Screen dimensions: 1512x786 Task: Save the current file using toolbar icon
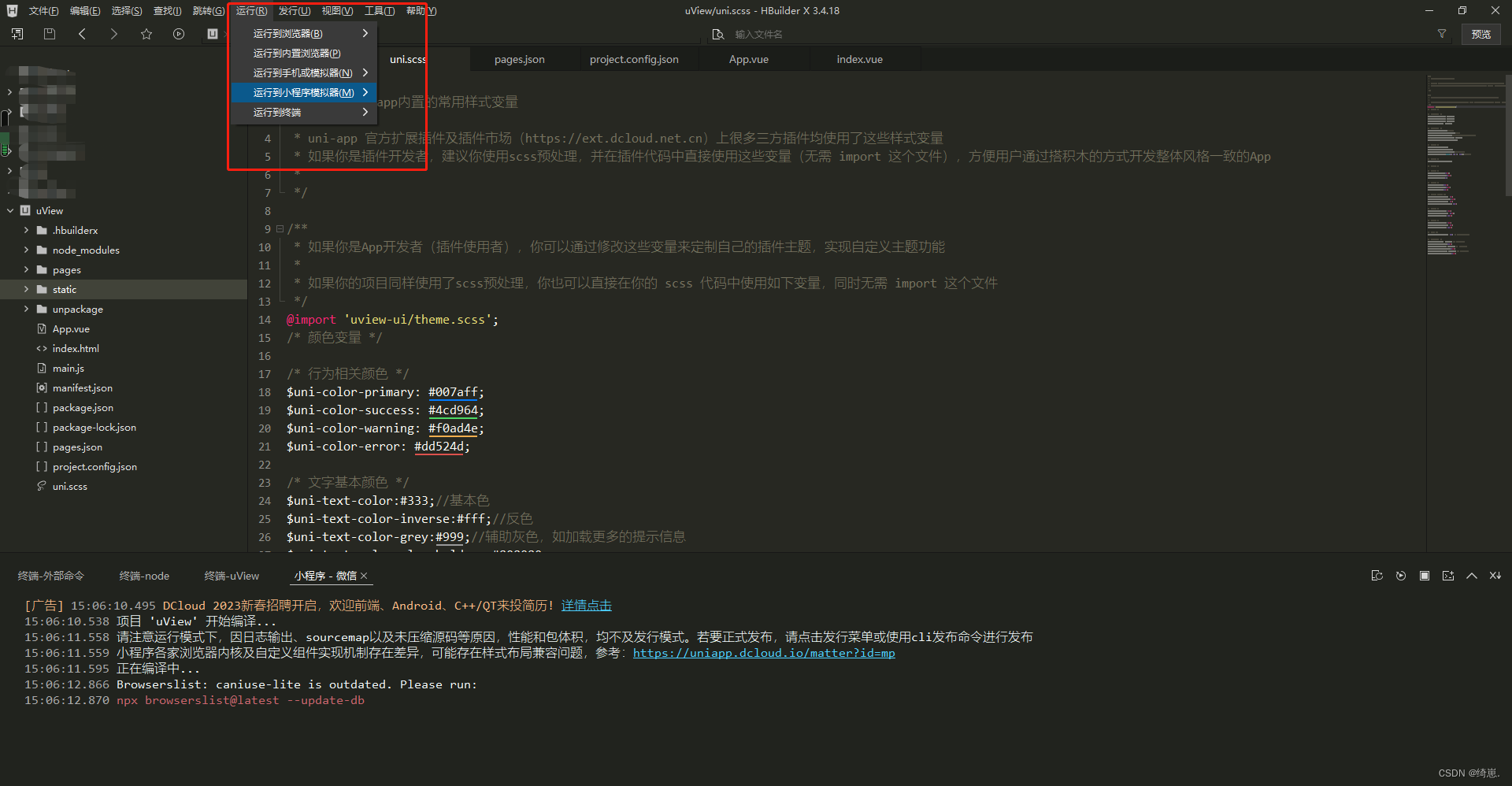49,34
